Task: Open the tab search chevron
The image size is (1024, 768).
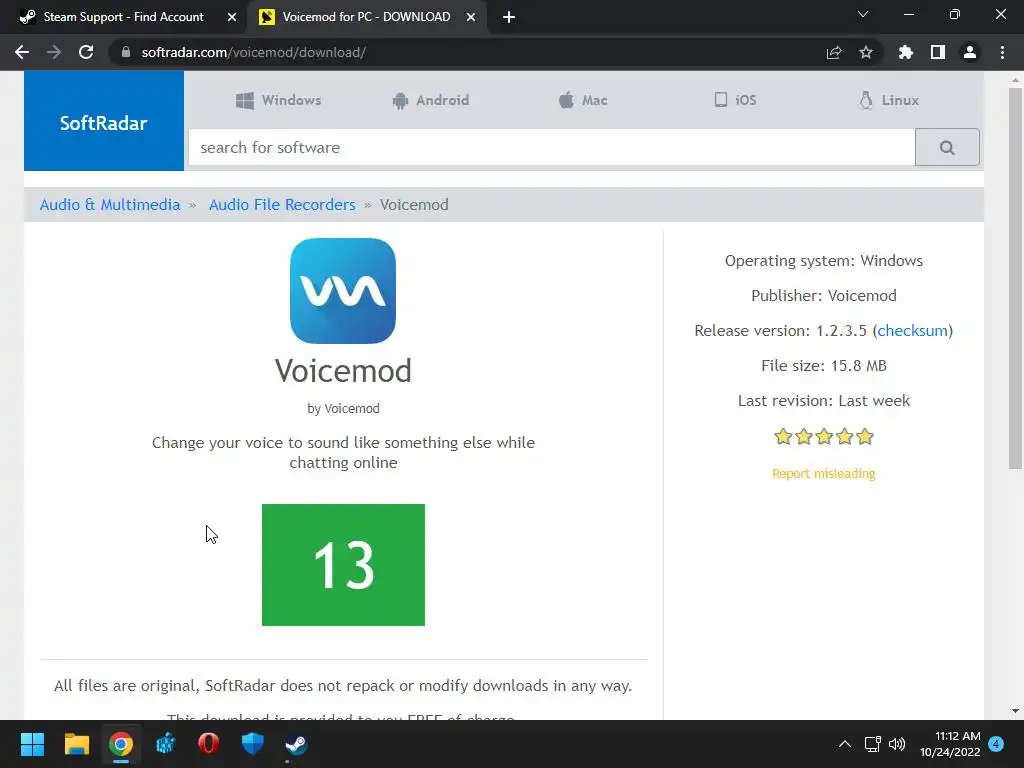Action: coord(863,14)
